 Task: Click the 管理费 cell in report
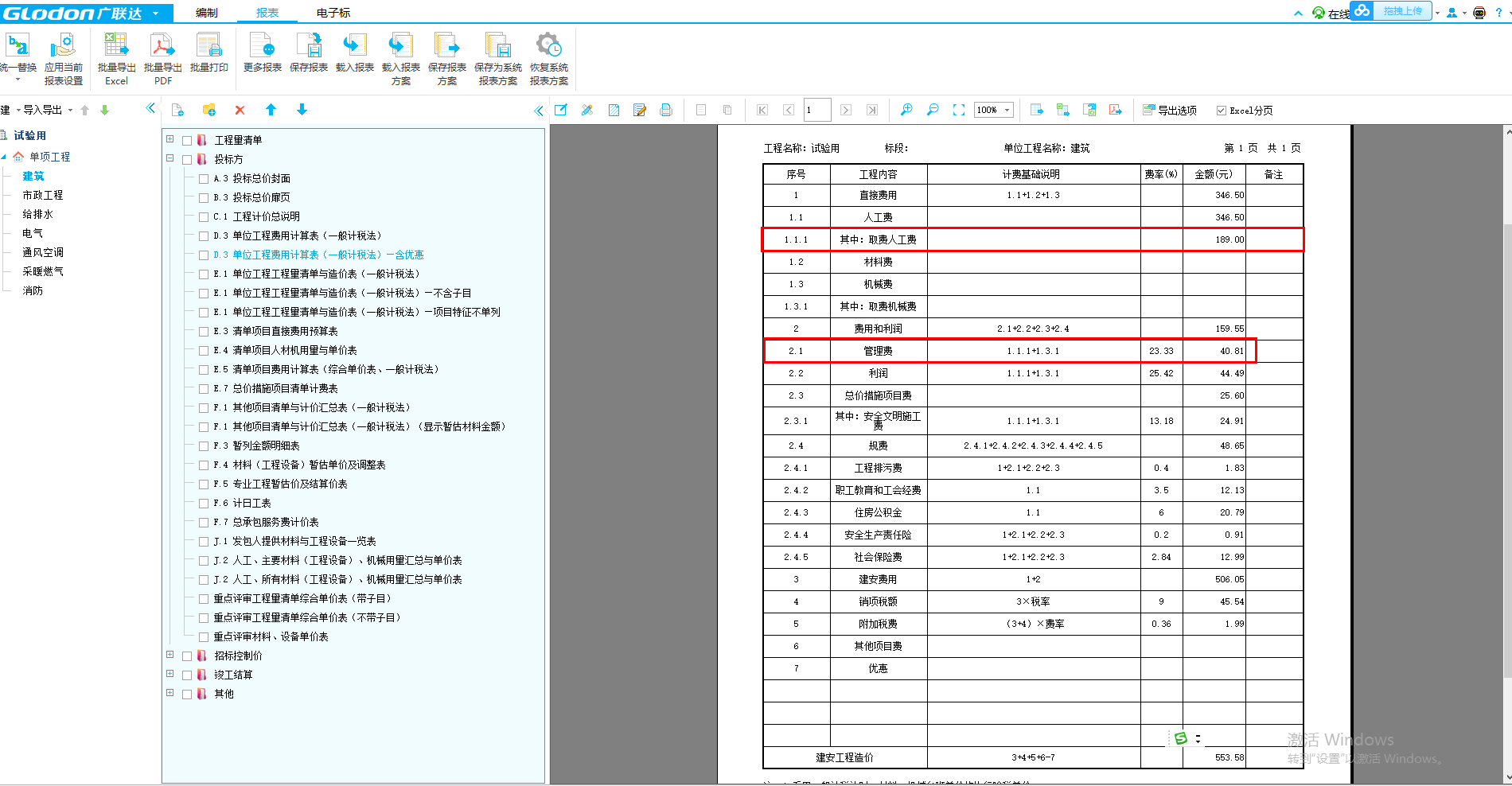[x=878, y=351]
